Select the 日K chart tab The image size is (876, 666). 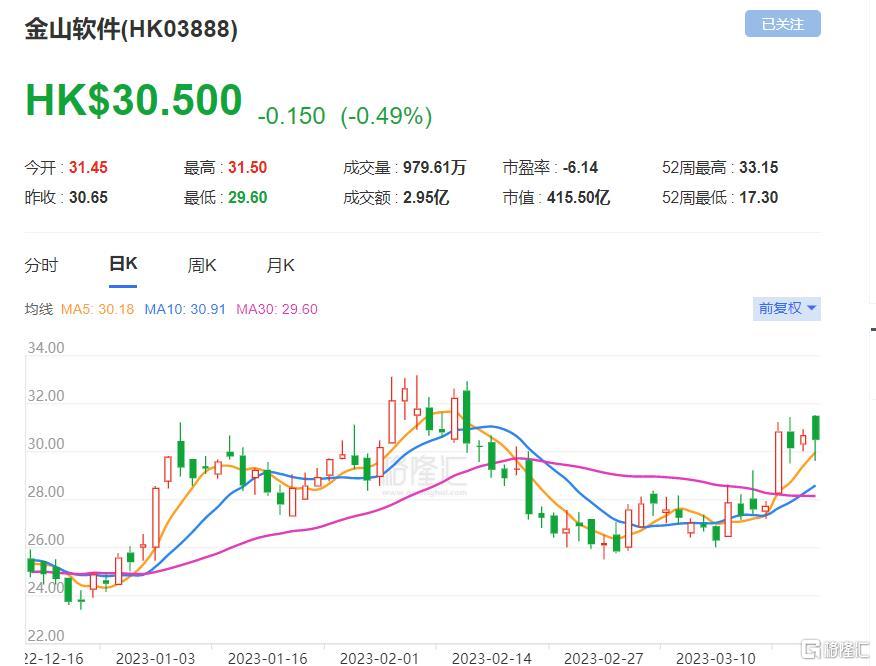coord(123,264)
